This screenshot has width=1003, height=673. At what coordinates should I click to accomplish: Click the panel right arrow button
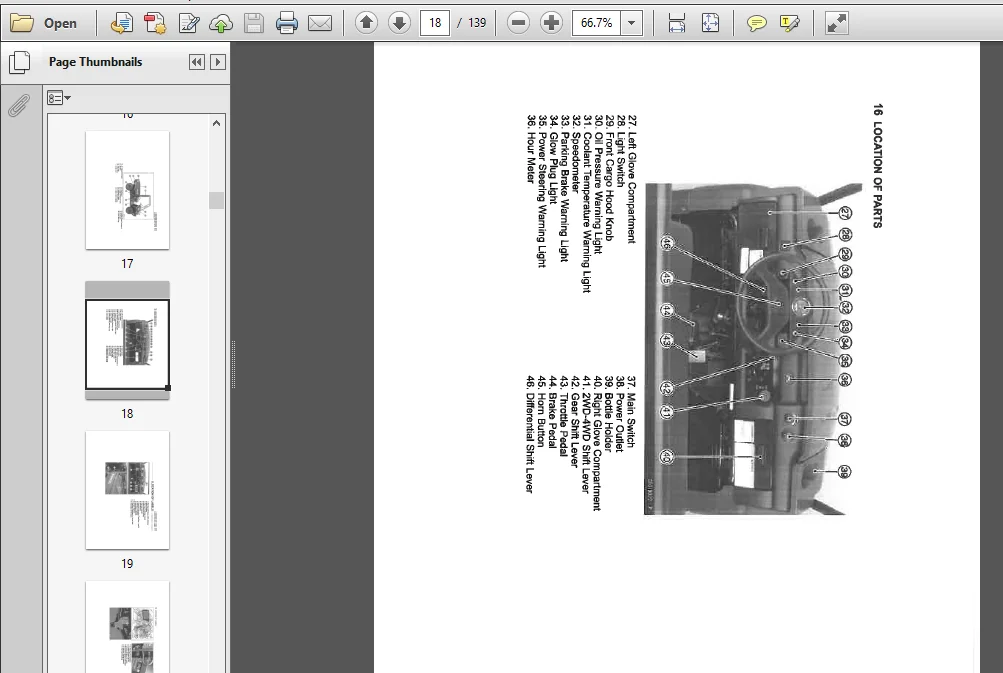tap(218, 62)
